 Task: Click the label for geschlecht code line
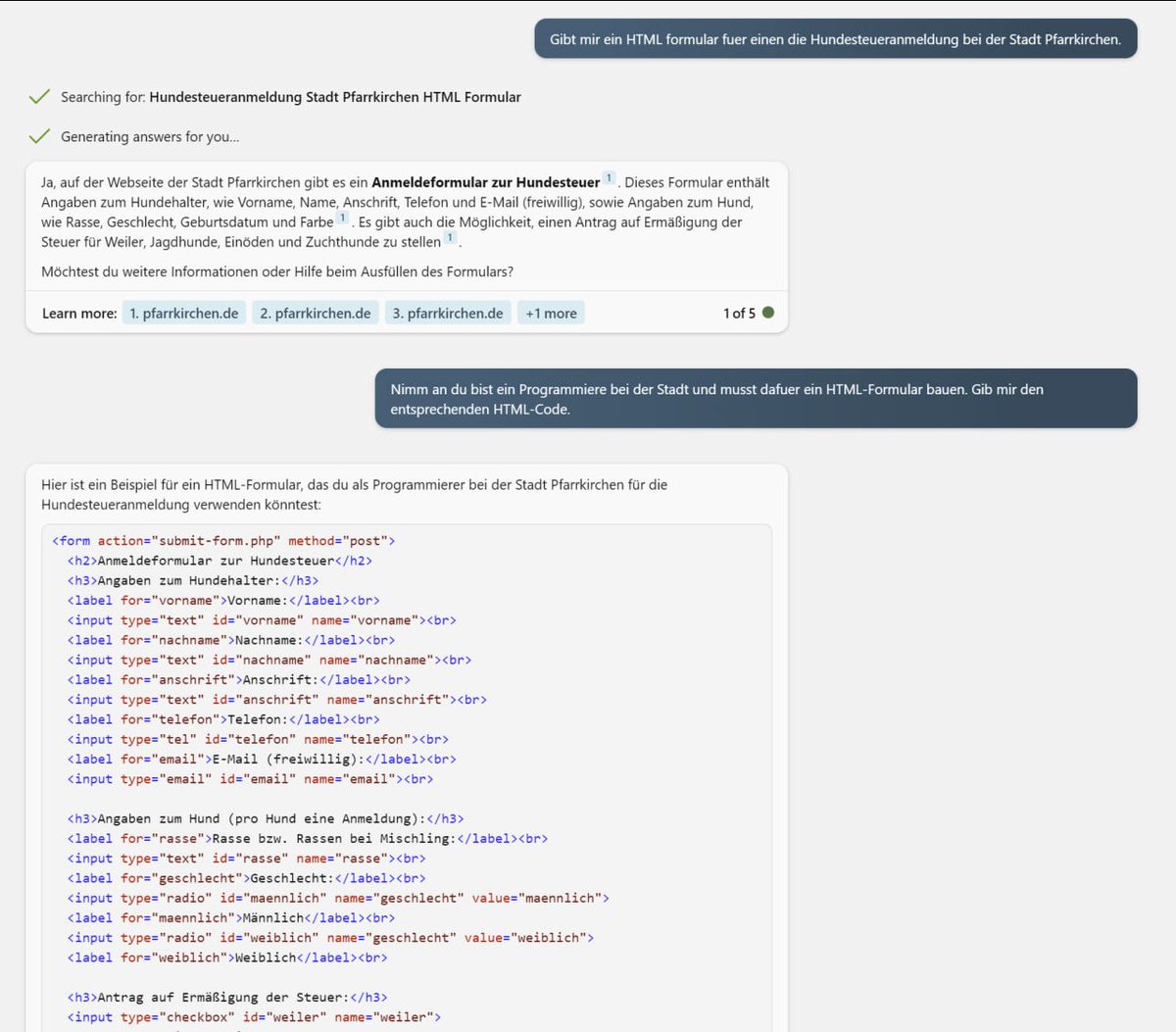[247, 879]
